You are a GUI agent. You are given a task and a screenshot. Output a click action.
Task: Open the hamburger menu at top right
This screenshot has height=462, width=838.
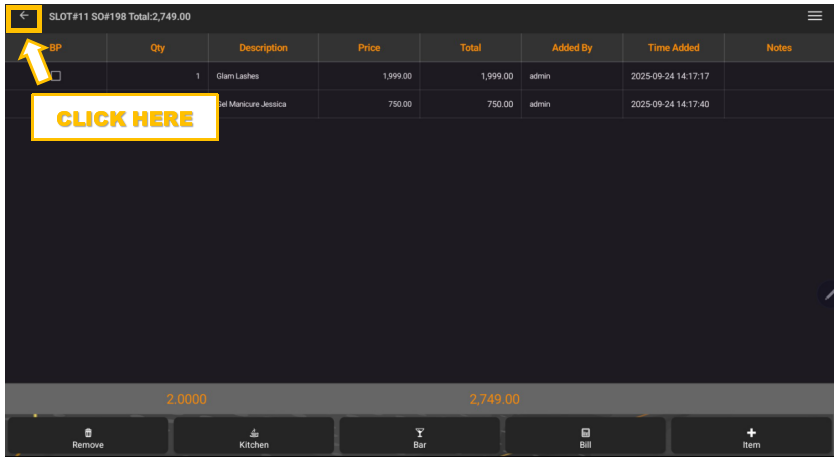click(814, 16)
